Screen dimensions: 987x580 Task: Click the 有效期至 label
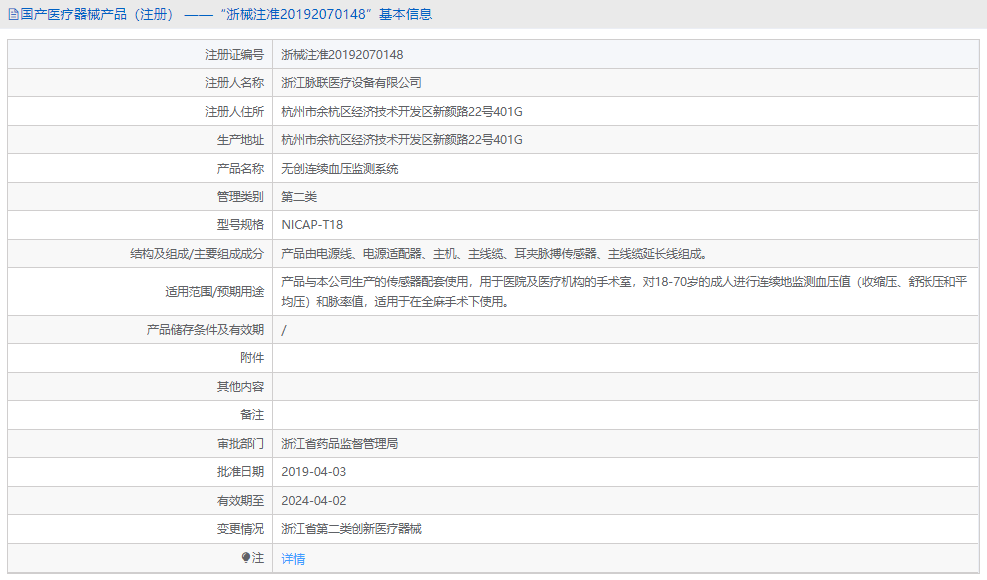point(240,501)
